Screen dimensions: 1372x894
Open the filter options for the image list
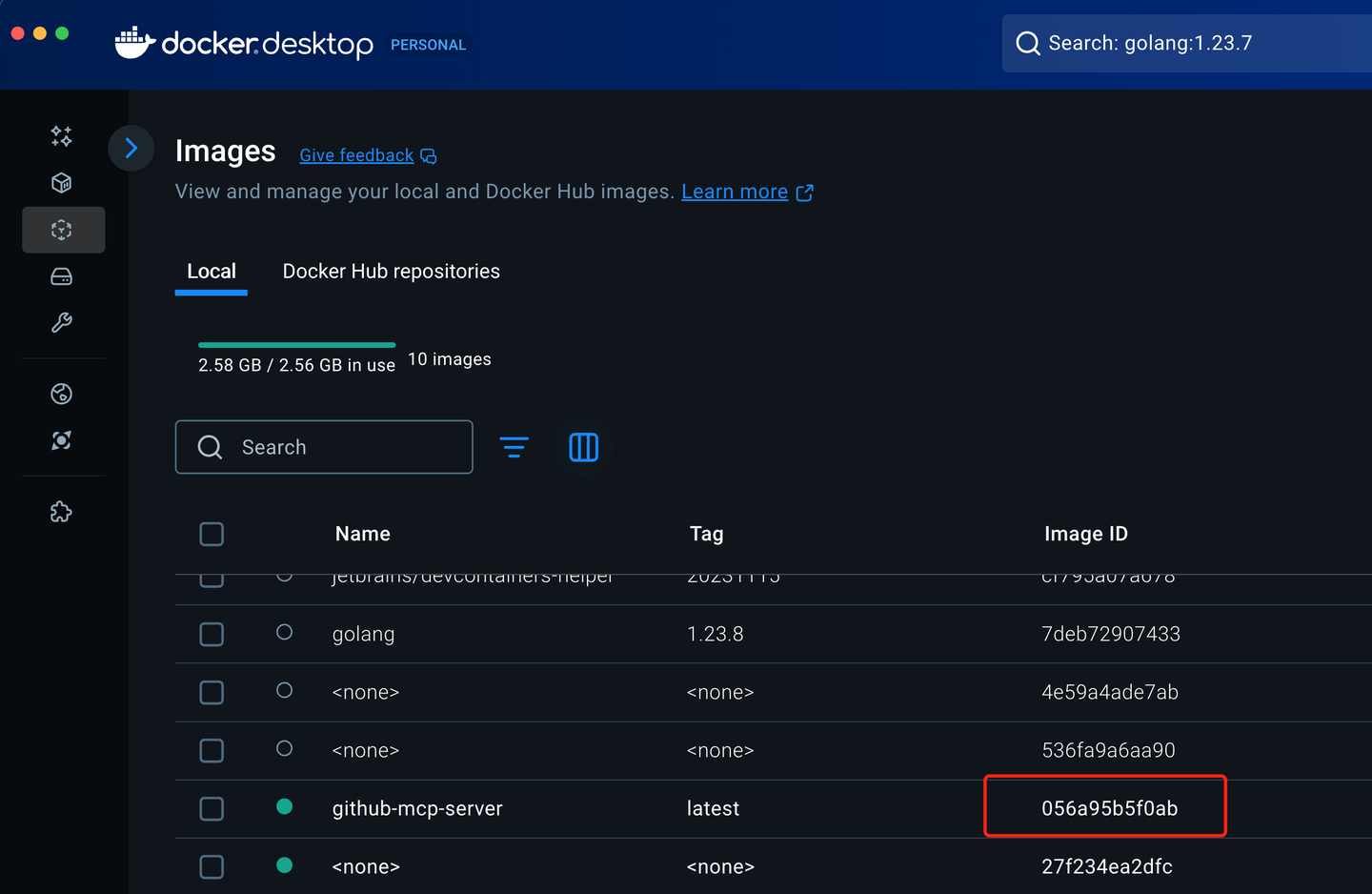pos(514,447)
